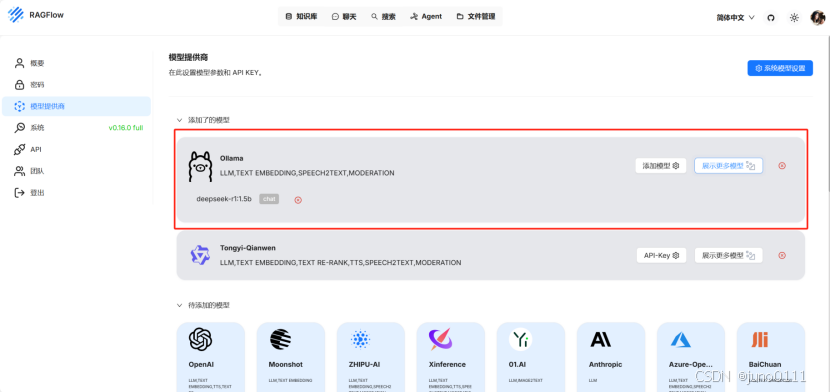Click the Tongyi-Qianwen provider name text

(x=248, y=248)
